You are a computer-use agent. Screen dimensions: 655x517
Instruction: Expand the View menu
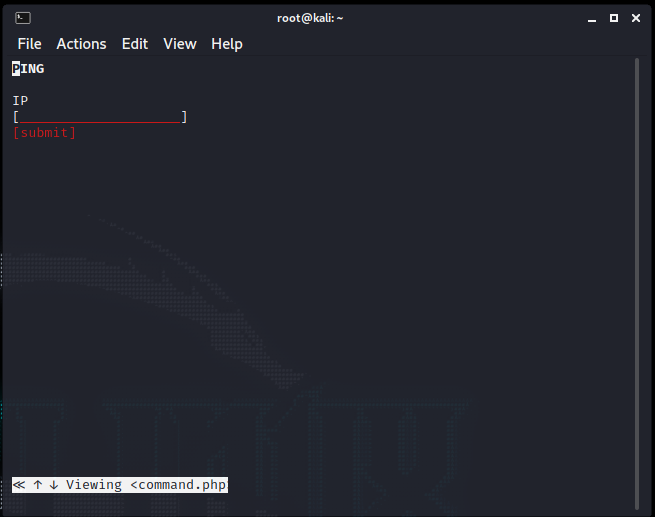click(x=180, y=44)
